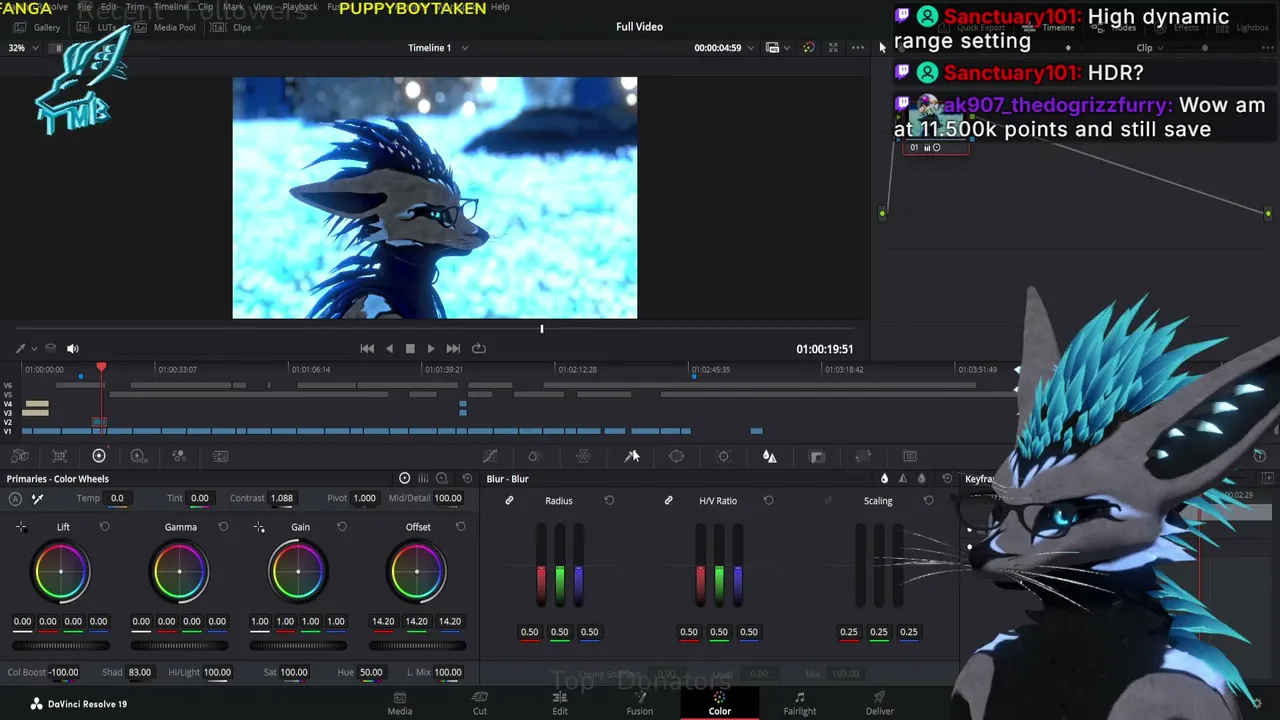This screenshot has width=1280, height=720.
Task: Open the Color Match palette
Action: click(x=59, y=456)
